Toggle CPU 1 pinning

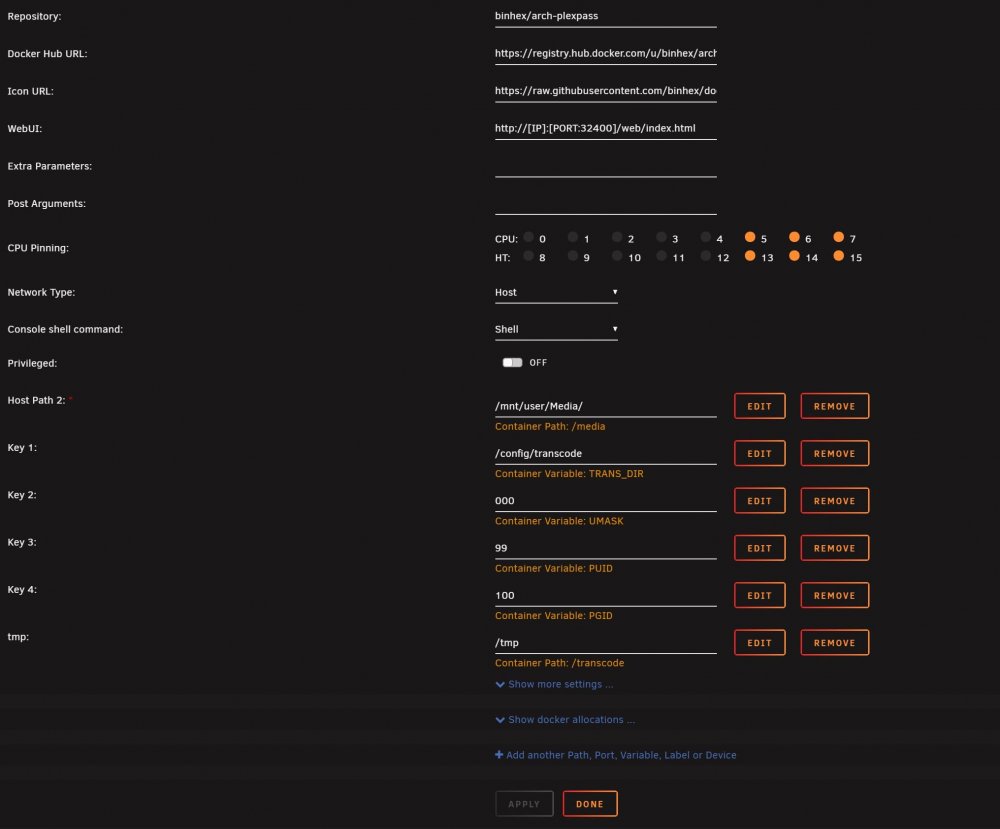[x=573, y=237]
